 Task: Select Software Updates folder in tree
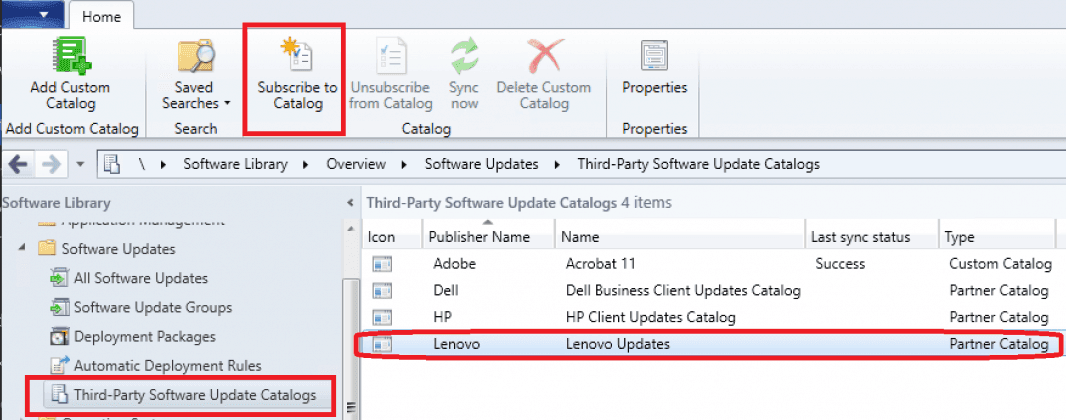pyautogui.click(x=118, y=249)
